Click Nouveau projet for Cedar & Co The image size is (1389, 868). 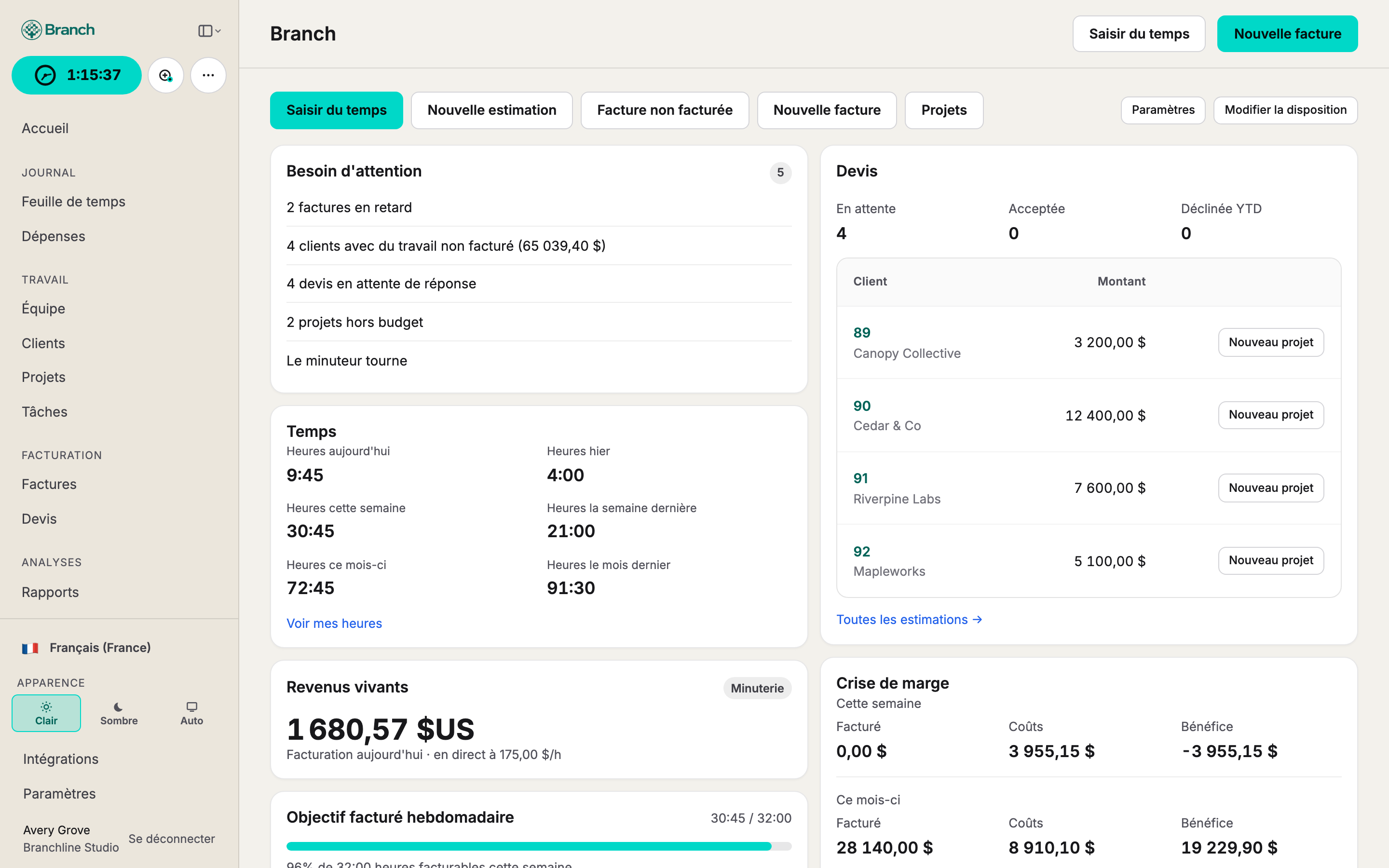pyautogui.click(x=1271, y=415)
